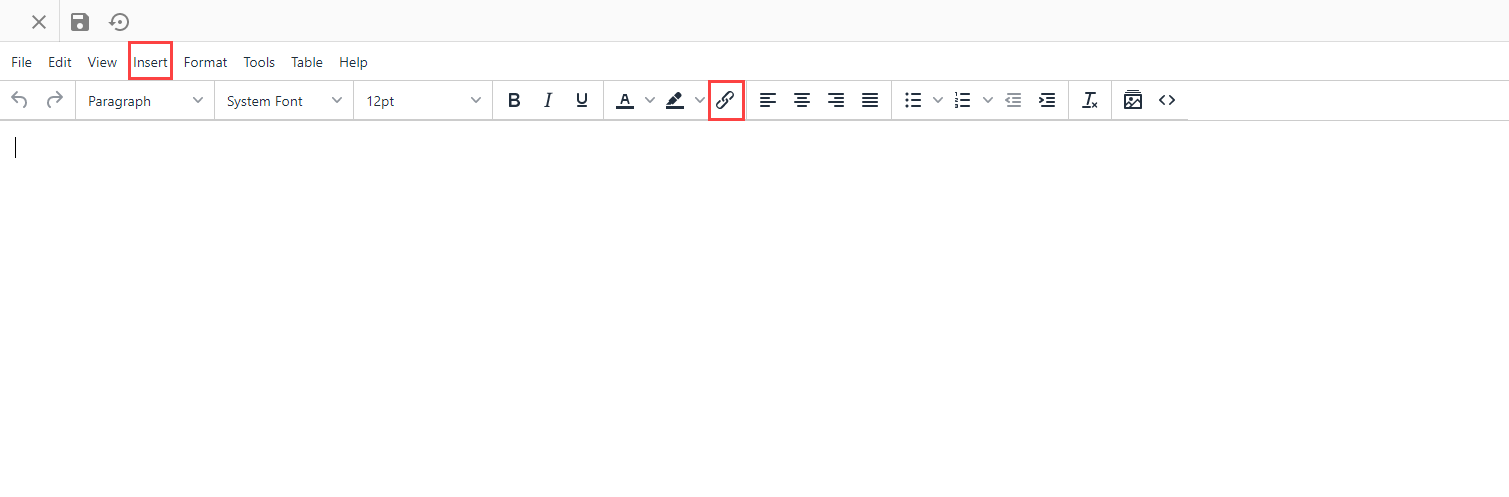Toggle underline formatting
Viewport: 1509px width, 497px height.
pos(582,100)
